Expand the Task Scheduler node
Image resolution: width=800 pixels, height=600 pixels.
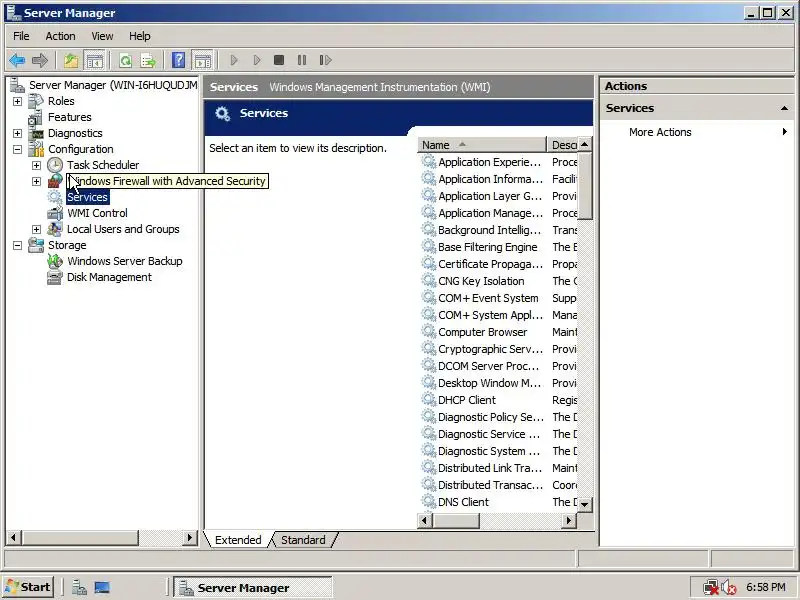coord(36,165)
